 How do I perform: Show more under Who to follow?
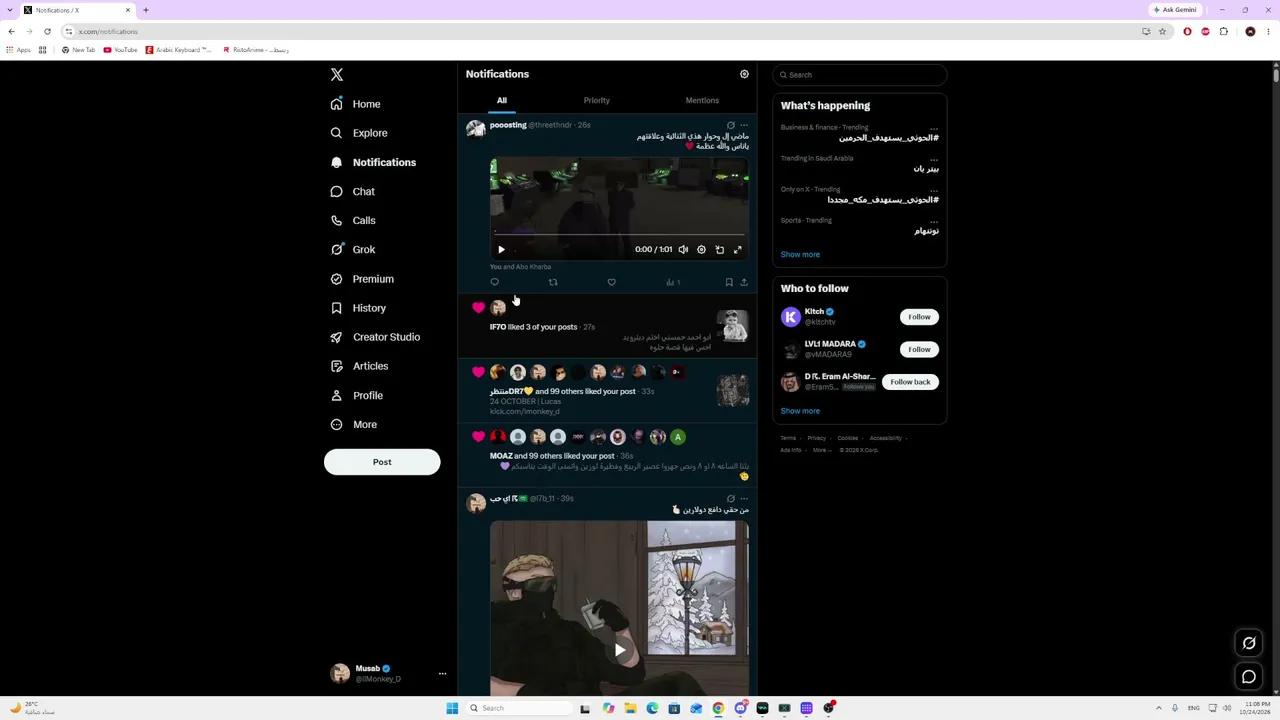click(x=800, y=411)
